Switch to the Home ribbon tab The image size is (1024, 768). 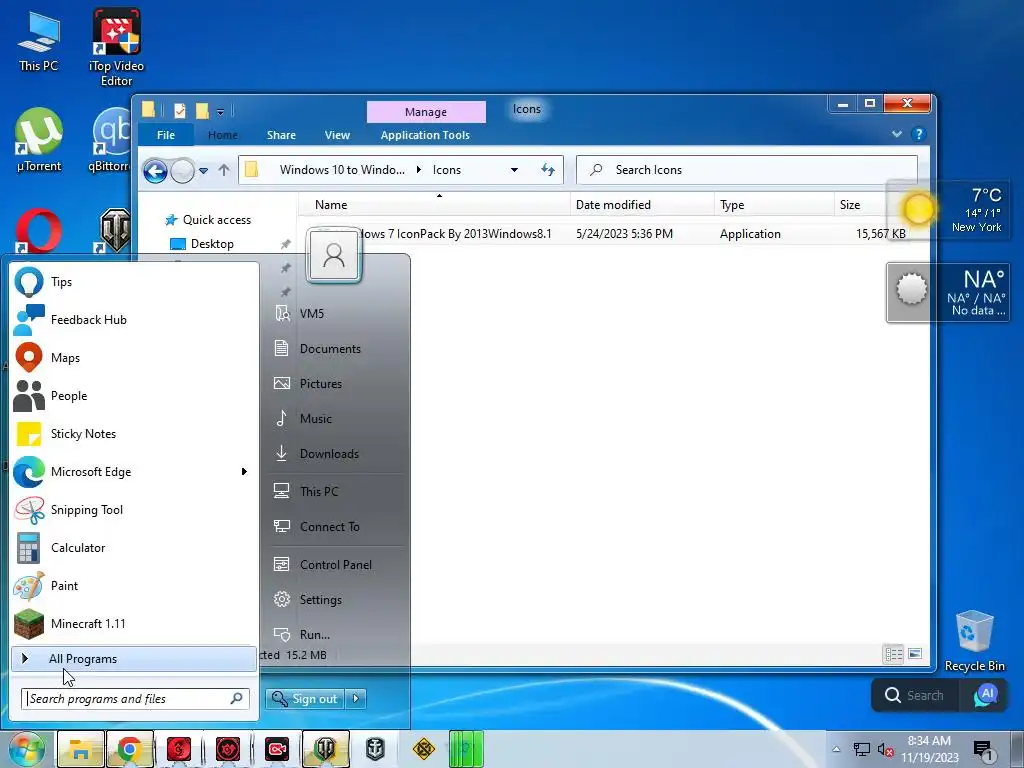(223, 135)
